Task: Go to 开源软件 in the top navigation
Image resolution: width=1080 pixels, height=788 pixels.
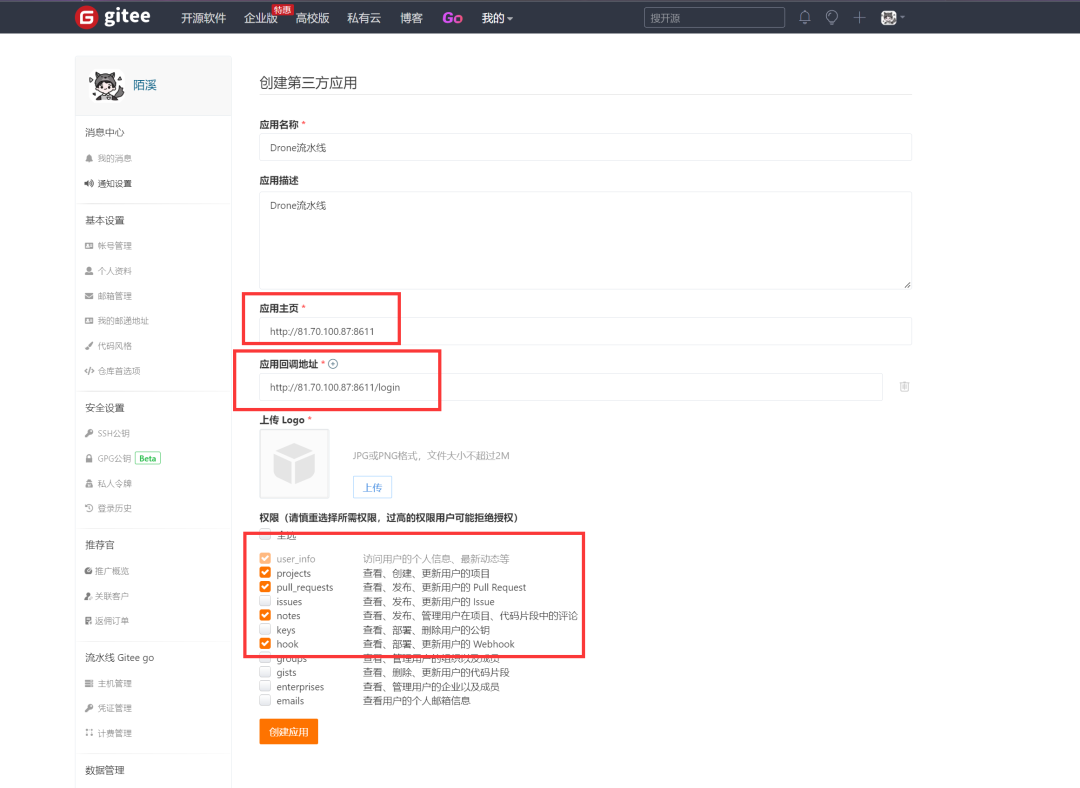Action: coord(203,18)
